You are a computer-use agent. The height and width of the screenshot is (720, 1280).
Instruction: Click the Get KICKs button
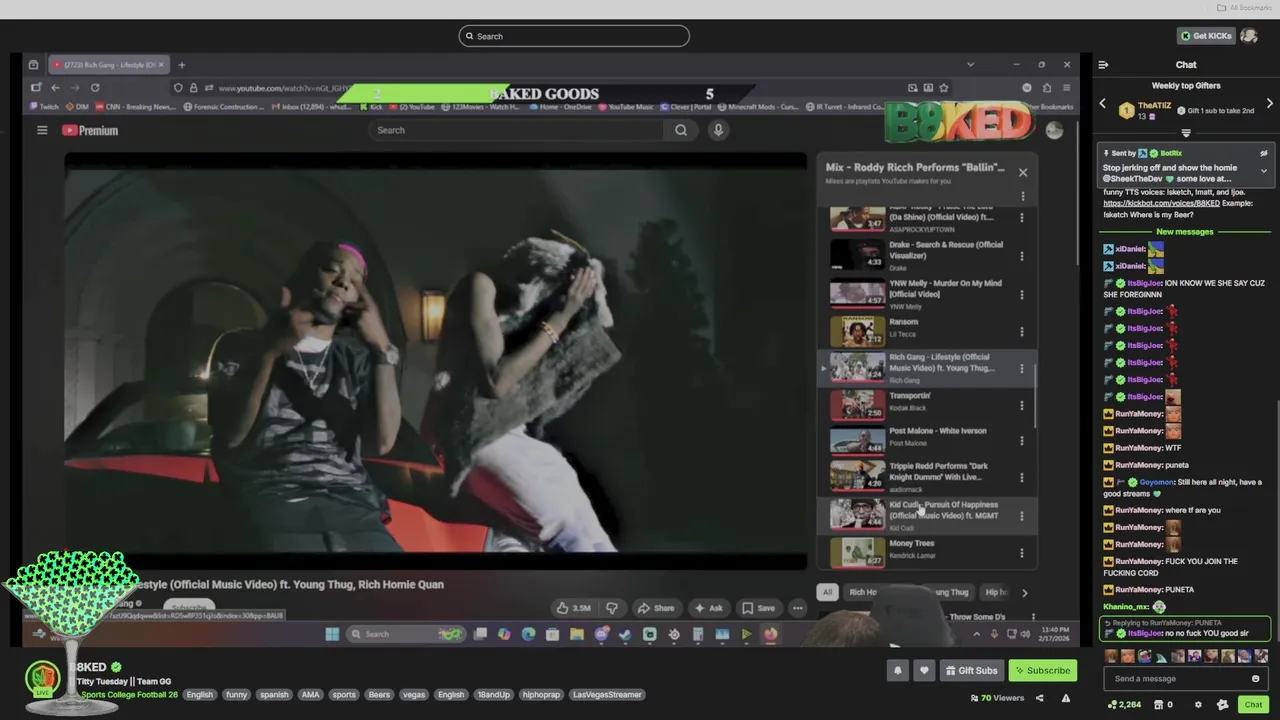click(x=1205, y=36)
